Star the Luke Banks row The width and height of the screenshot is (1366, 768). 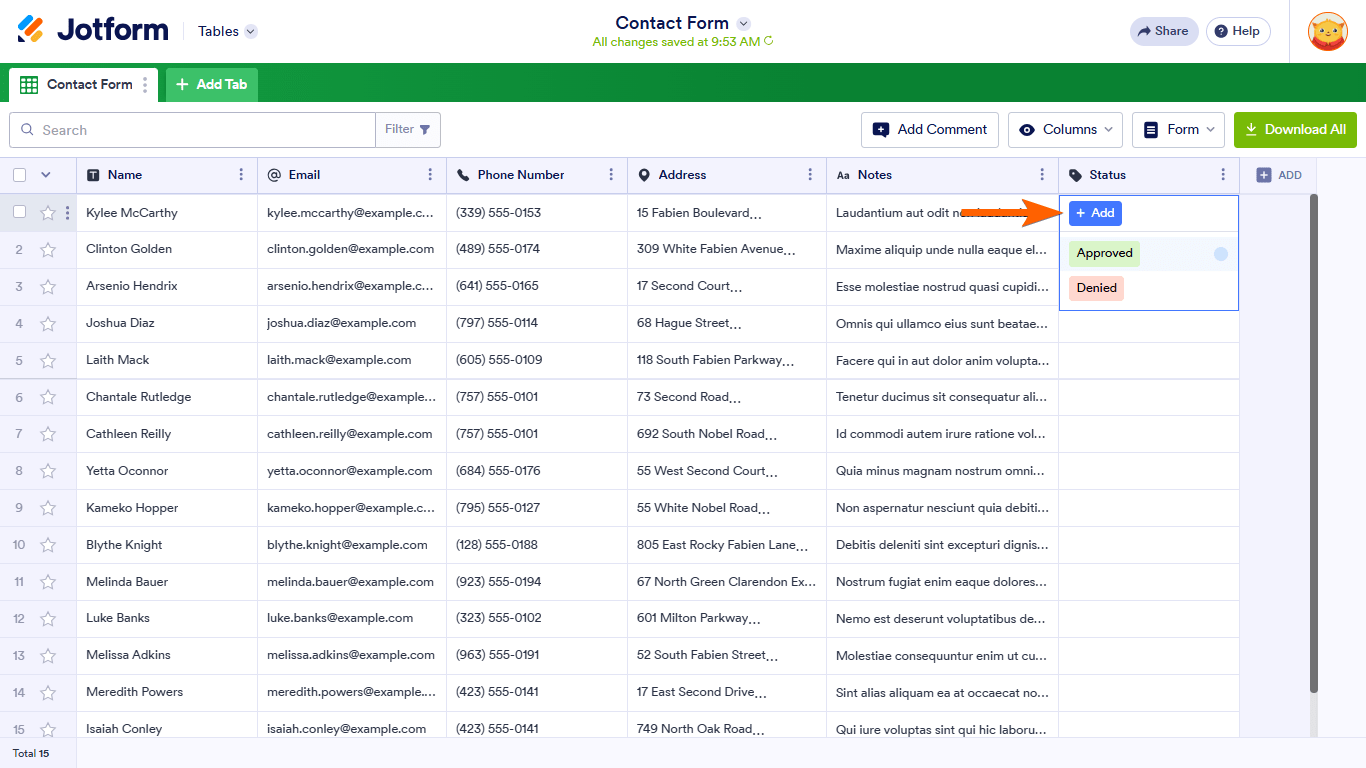[x=48, y=620]
